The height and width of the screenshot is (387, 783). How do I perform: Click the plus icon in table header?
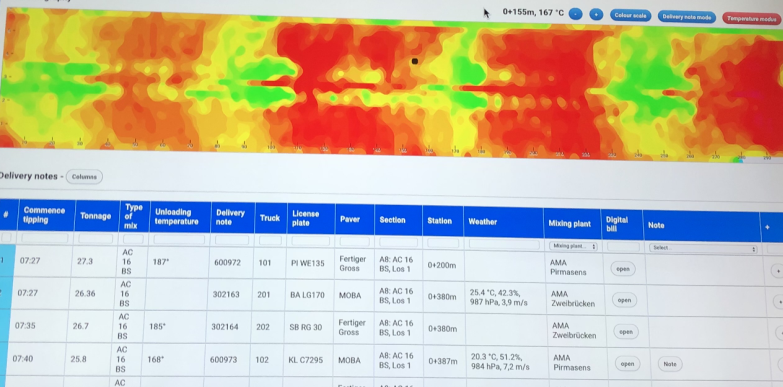point(767,227)
